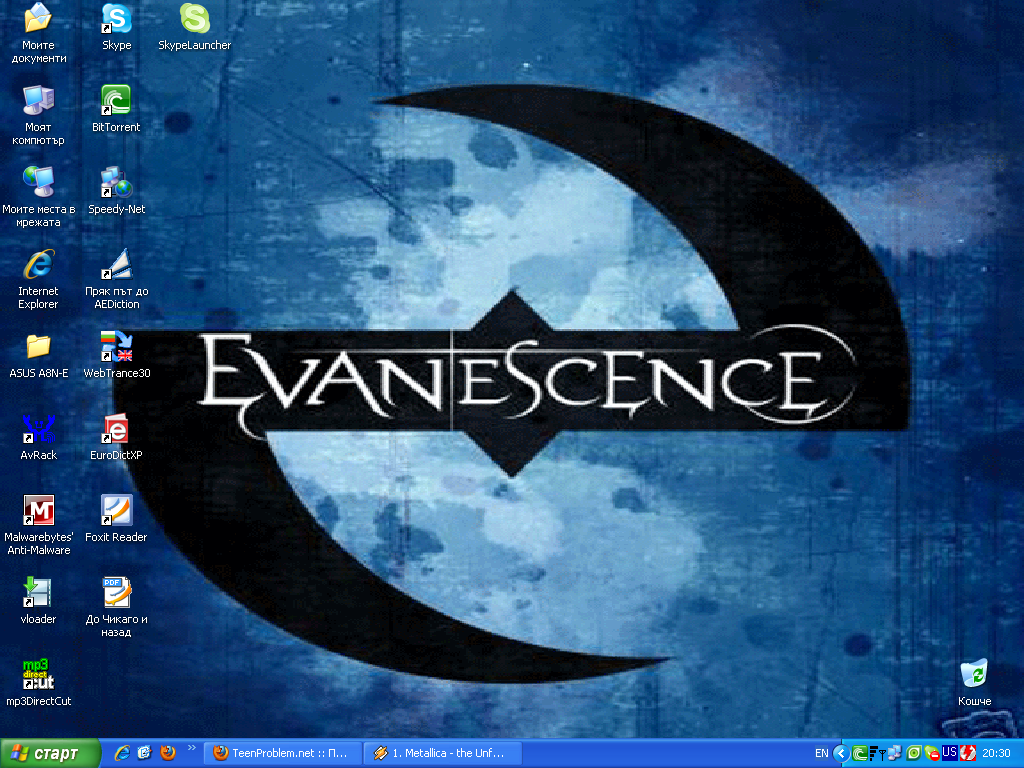Viewport: 1024px width, 768px height.
Task: Switch to TeenProblem.net Firefox taskbar button
Action: [x=283, y=754]
